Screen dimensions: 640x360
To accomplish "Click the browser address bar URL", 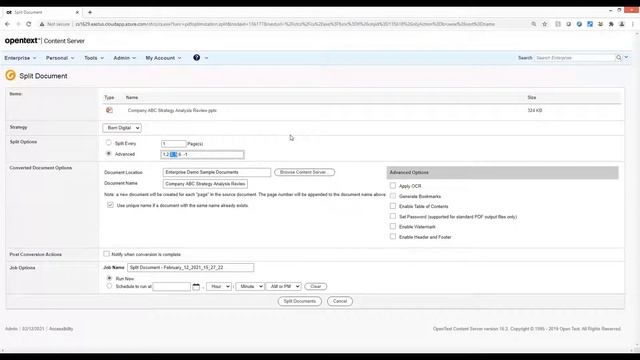I will [285, 24].
